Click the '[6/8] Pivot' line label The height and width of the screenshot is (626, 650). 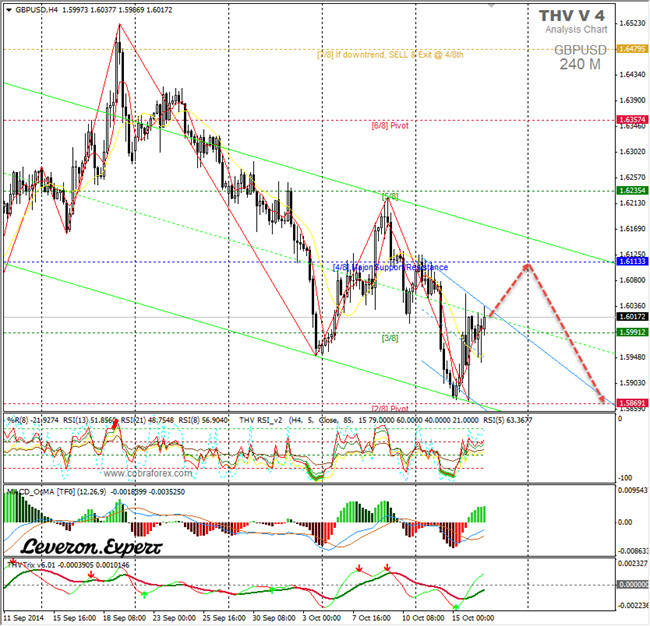(x=390, y=126)
